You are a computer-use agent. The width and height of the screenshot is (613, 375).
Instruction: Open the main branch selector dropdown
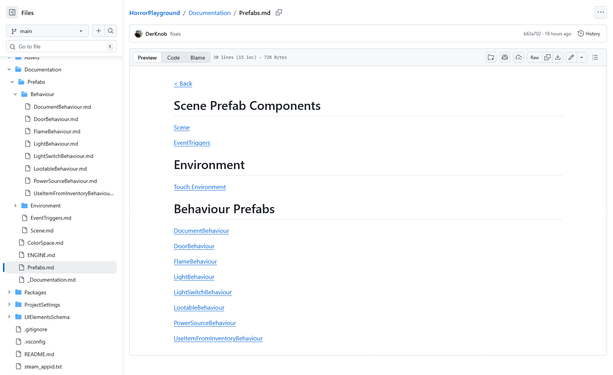[x=47, y=31]
